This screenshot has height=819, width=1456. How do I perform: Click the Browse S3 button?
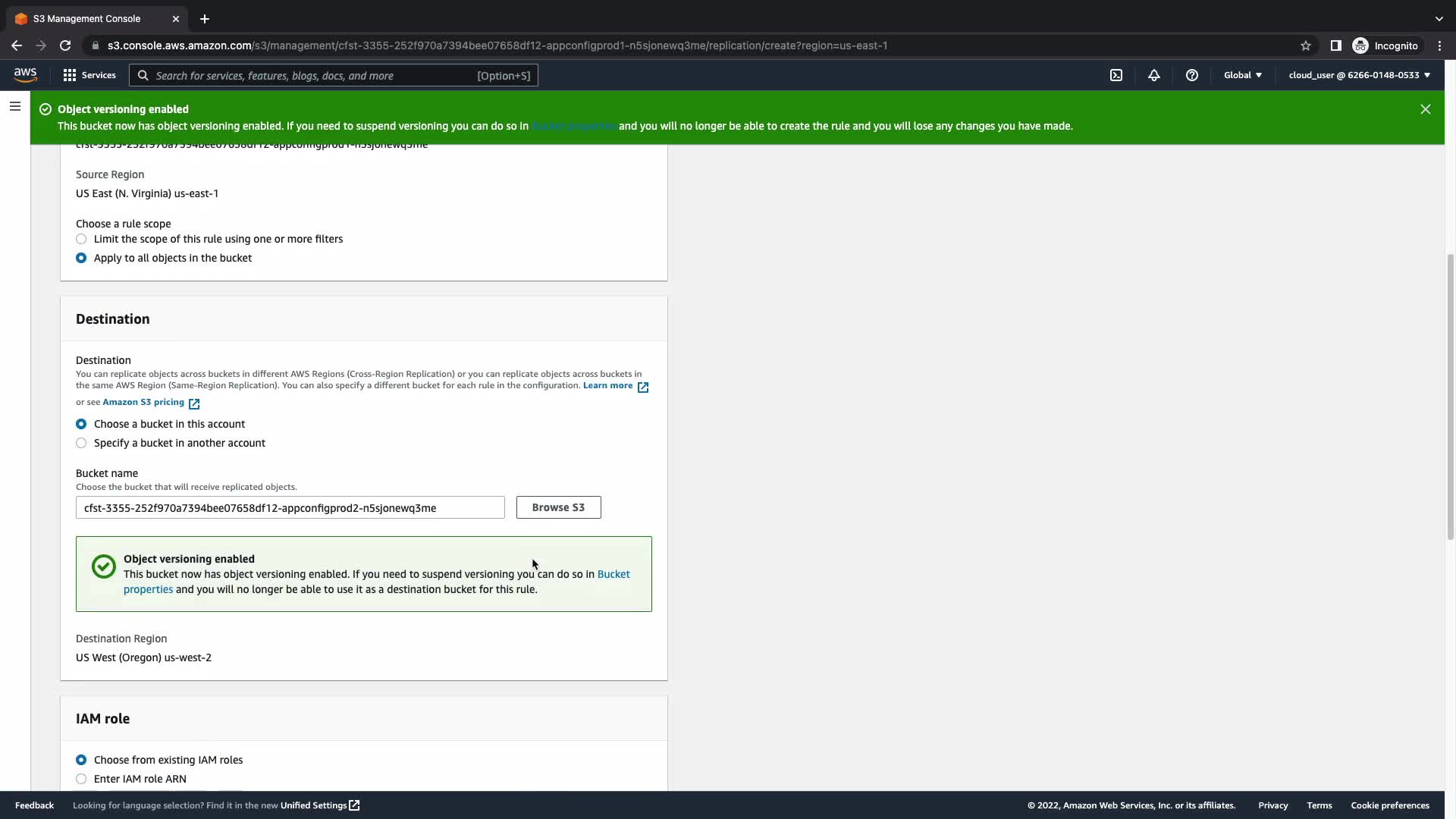[558, 507]
